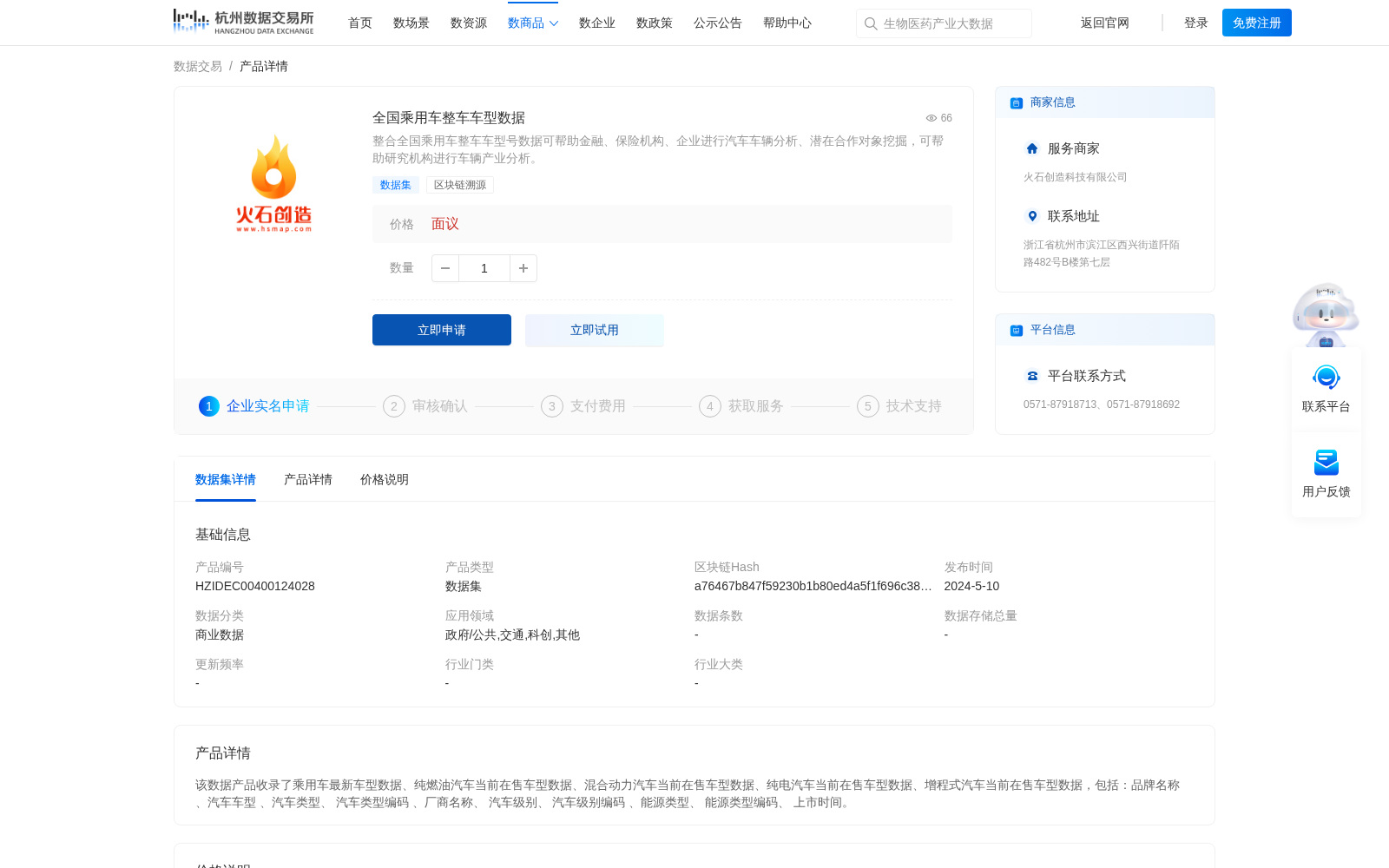Click publish date 2024-5-10
This screenshot has height=868, width=1389.
click(x=971, y=586)
